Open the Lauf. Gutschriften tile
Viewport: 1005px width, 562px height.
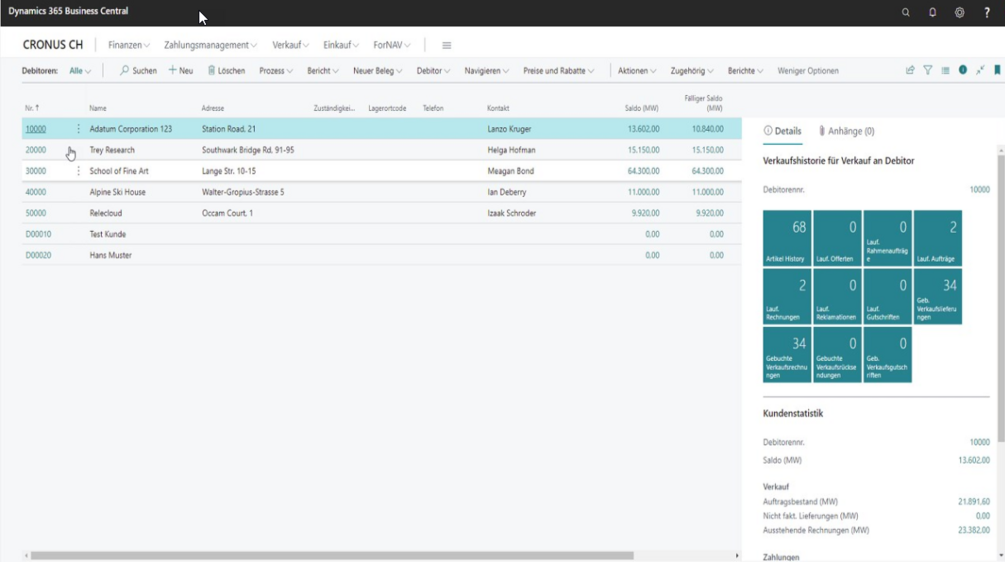888,296
